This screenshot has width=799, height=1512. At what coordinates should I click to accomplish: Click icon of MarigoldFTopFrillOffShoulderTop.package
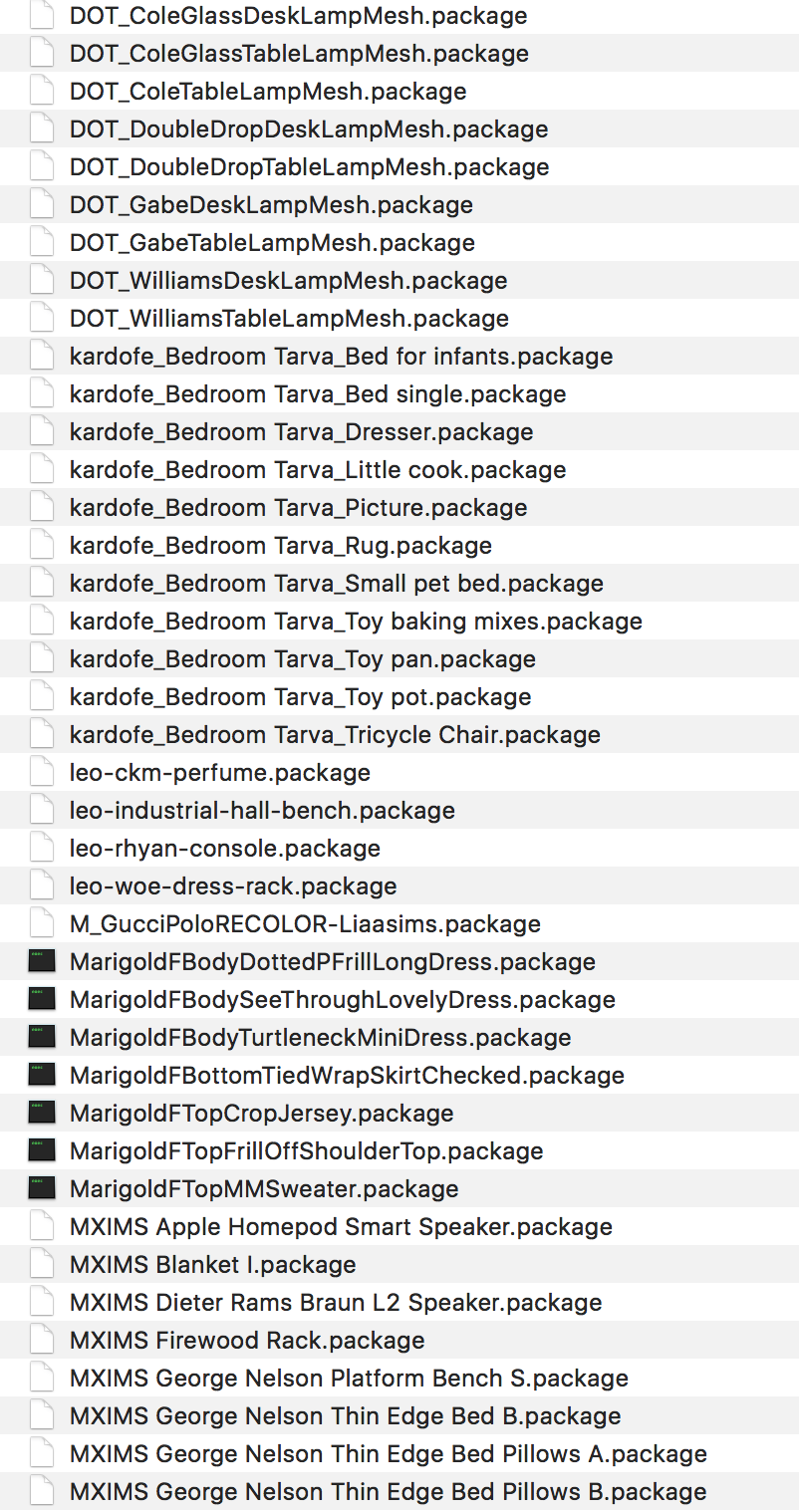pyautogui.click(x=42, y=1150)
